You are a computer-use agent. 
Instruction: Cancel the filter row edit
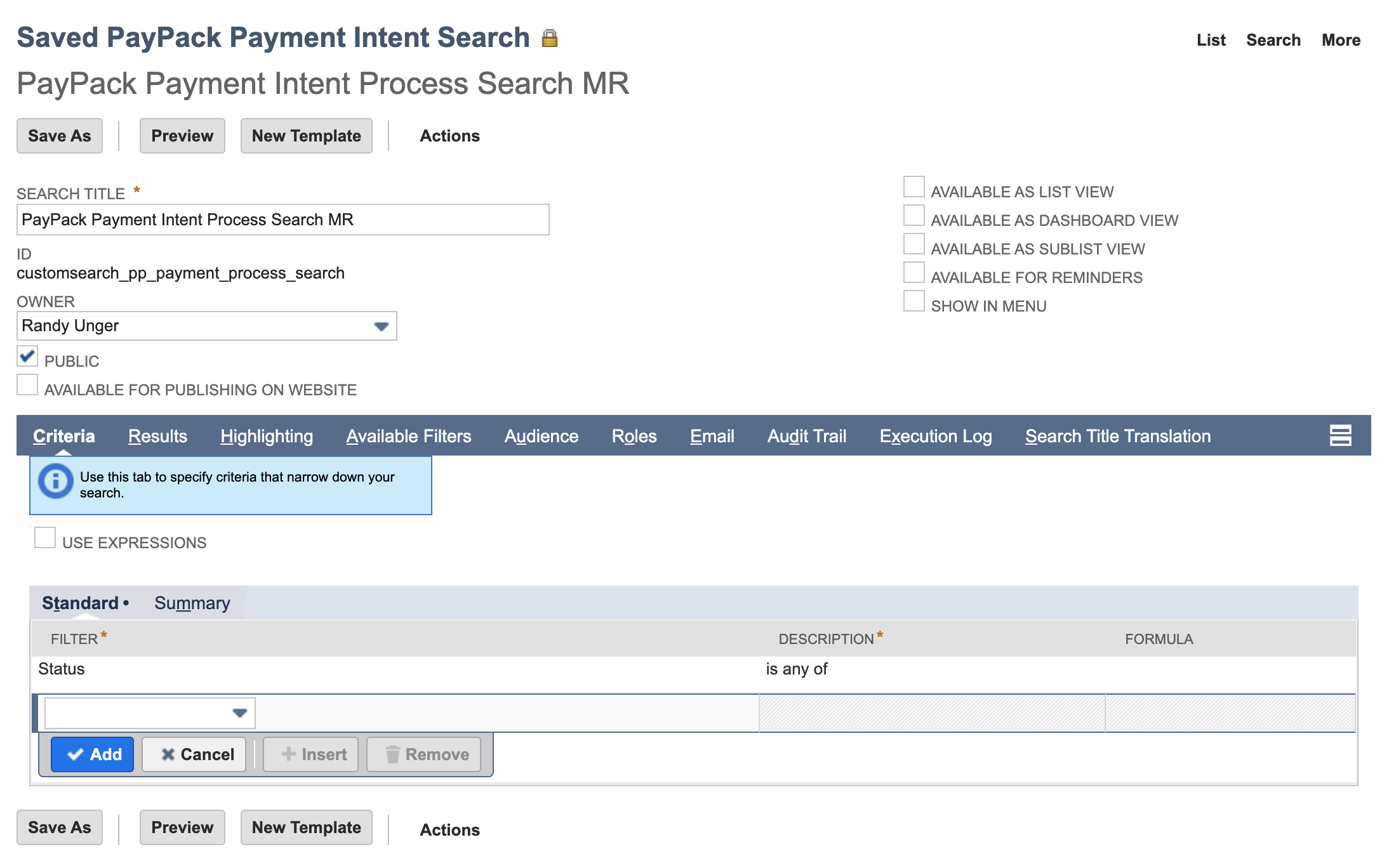click(x=194, y=754)
